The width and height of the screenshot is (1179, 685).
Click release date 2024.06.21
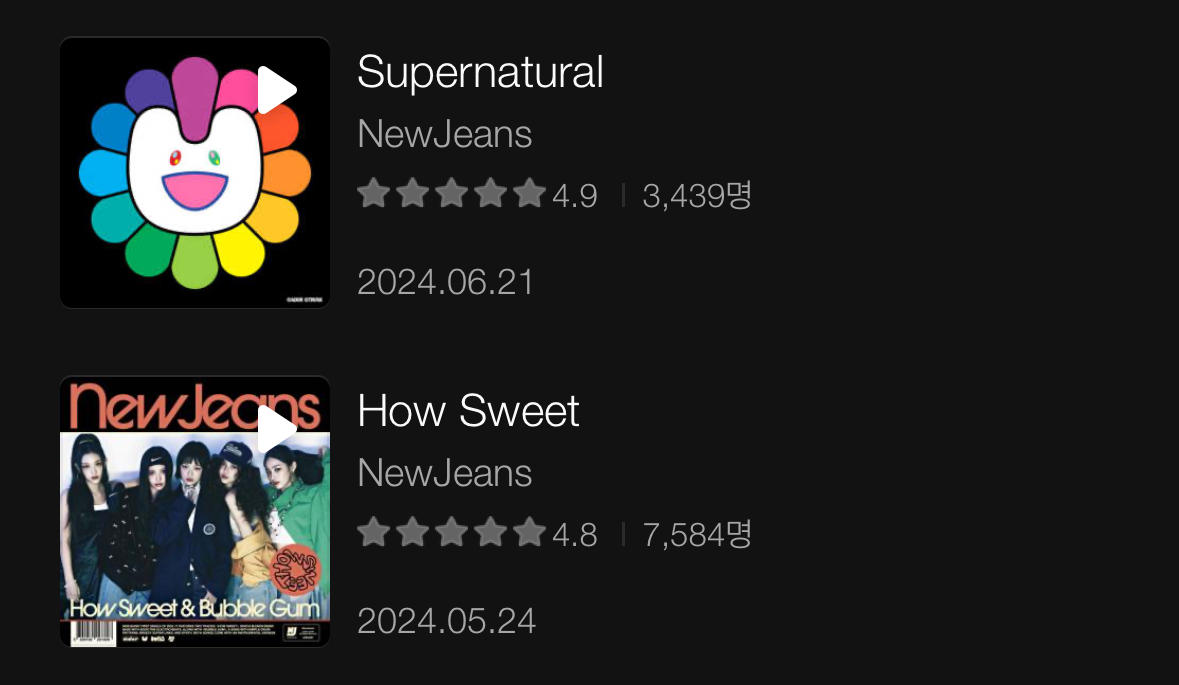tap(446, 282)
